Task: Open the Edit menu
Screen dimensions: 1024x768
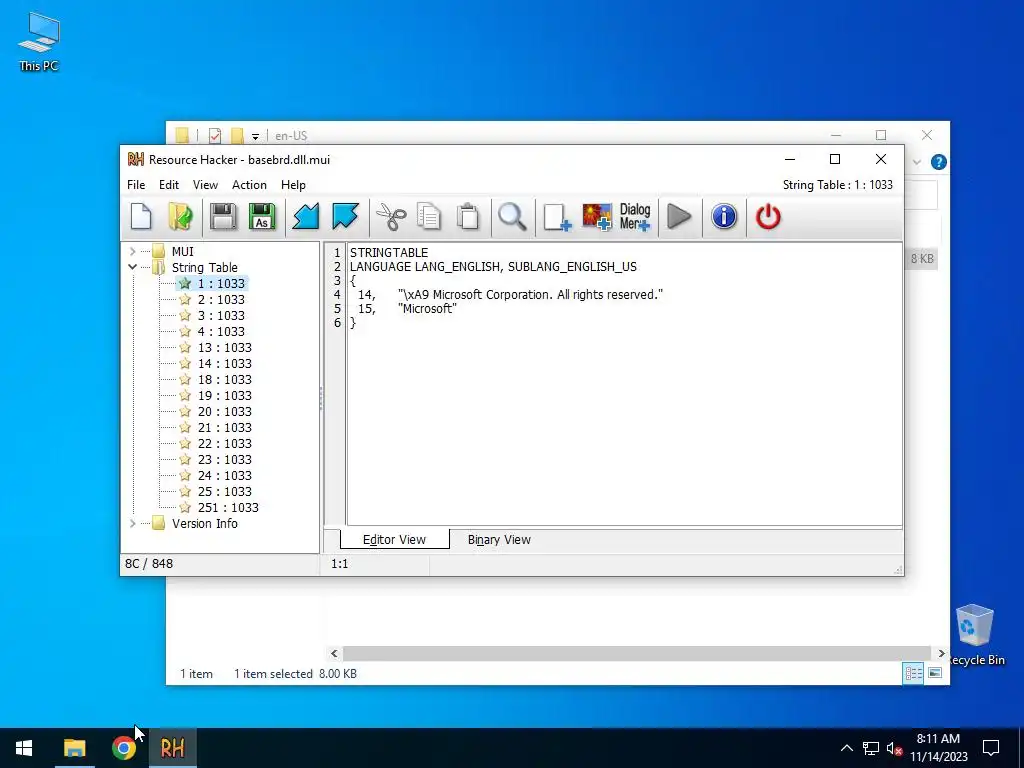Action: pyautogui.click(x=168, y=185)
